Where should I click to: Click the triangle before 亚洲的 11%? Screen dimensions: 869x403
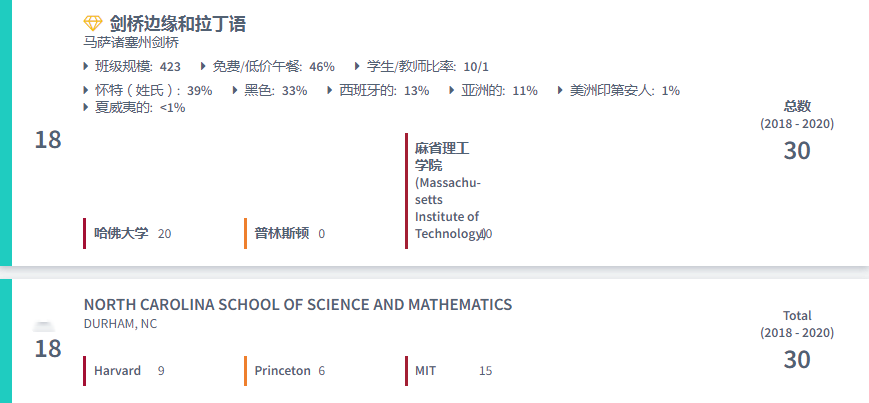453,90
